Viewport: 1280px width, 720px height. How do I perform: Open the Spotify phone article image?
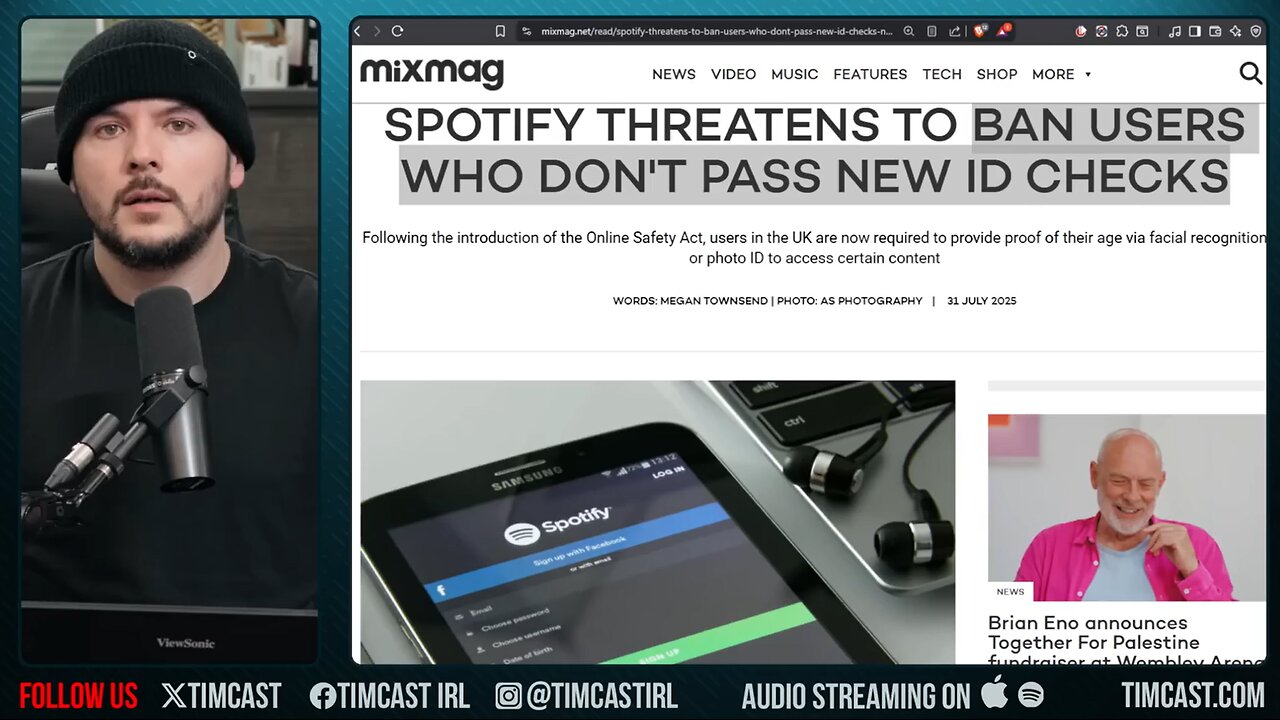657,521
